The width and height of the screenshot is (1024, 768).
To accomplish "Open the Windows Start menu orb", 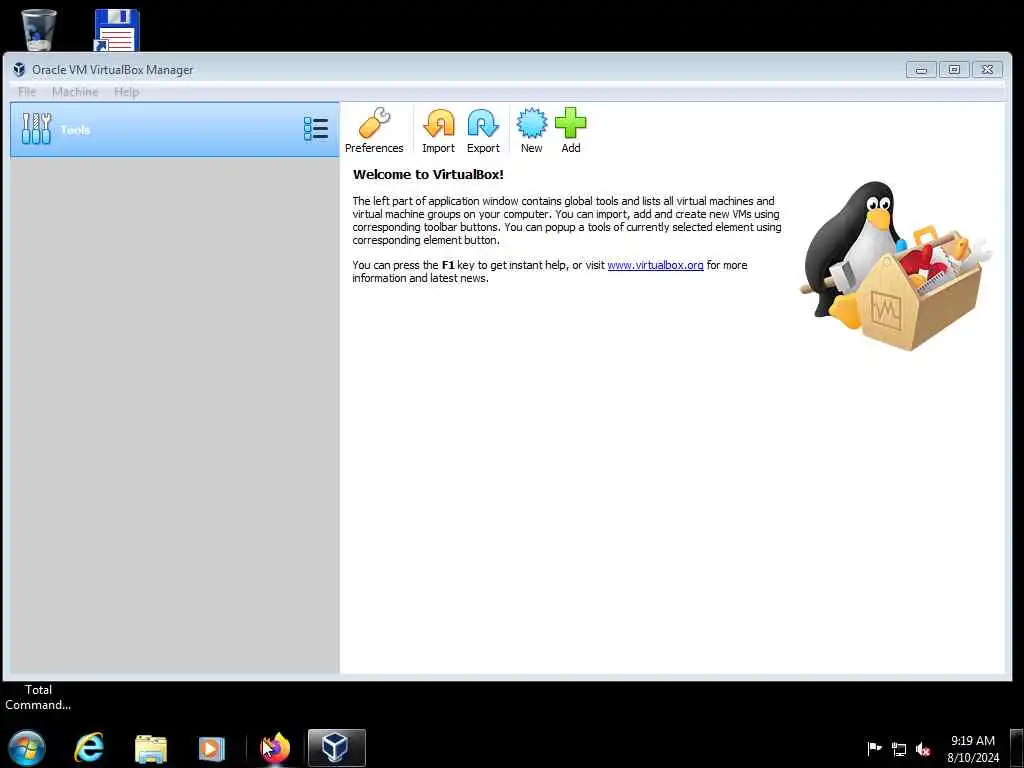I will tap(27, 748).
